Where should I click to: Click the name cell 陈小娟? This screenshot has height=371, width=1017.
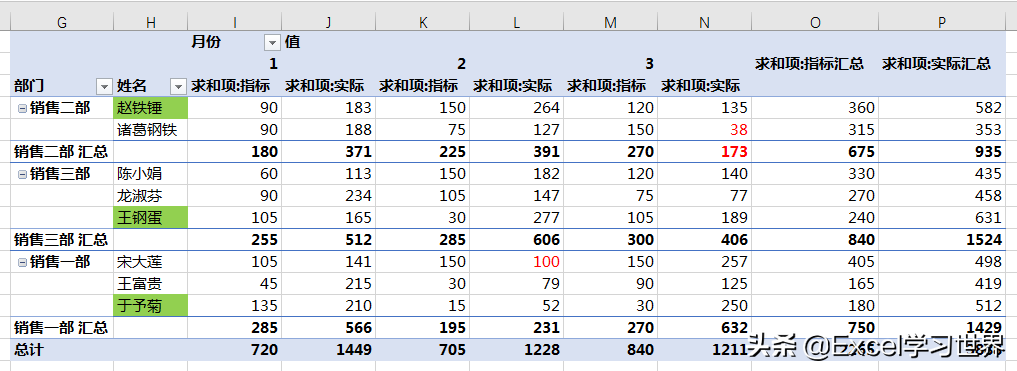(150, 174)
